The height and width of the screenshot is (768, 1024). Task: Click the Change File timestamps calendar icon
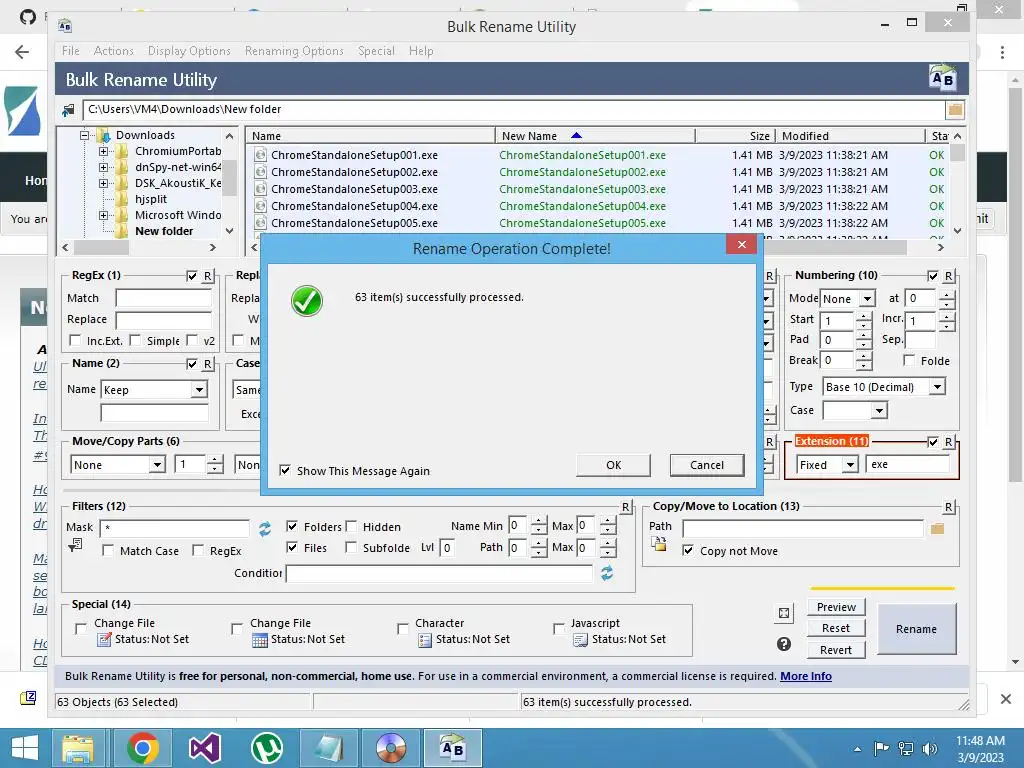point(260,639)
